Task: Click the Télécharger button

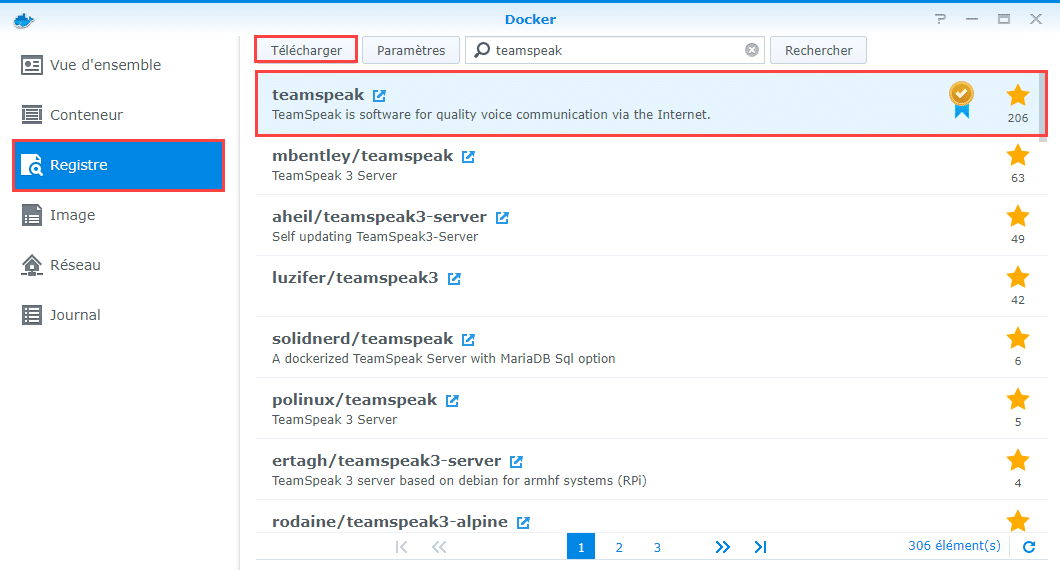Action: click(x=306, y=50)
